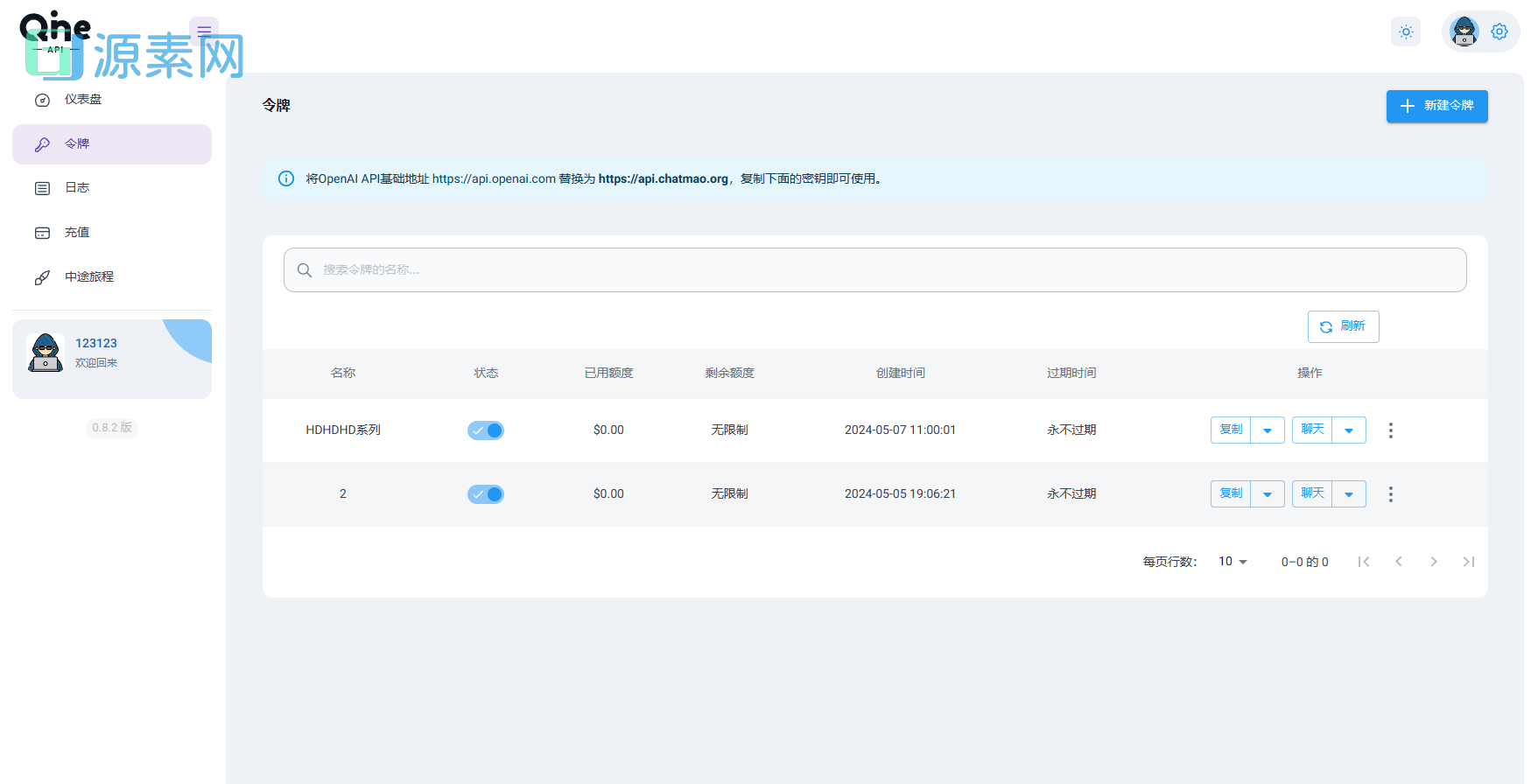The image size is (1538, 784).
Task: Go to the next page arrow
Action: (x=1433, y=562)
